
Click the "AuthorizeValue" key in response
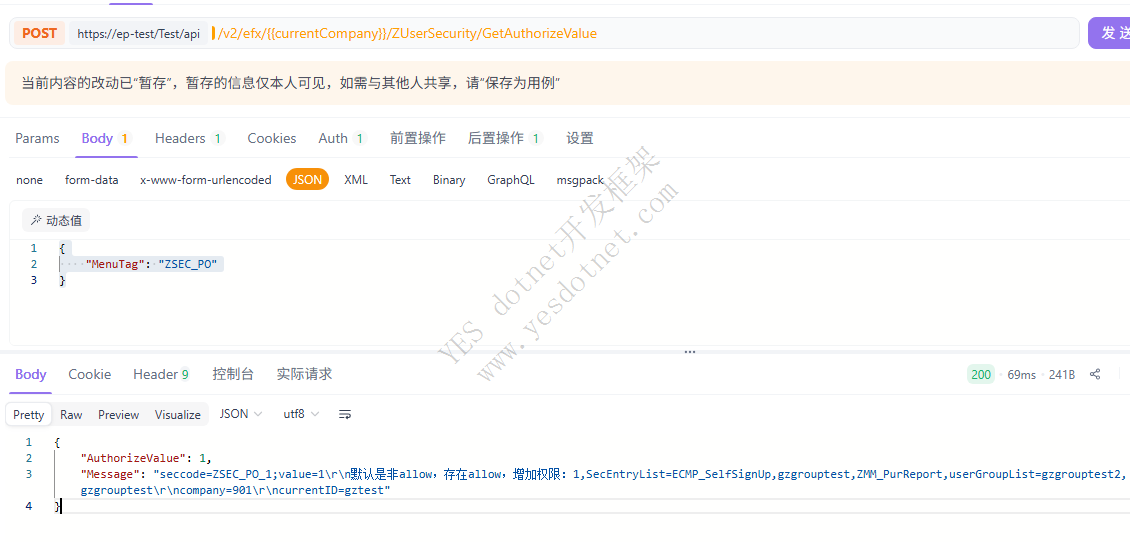coord(134,458)
